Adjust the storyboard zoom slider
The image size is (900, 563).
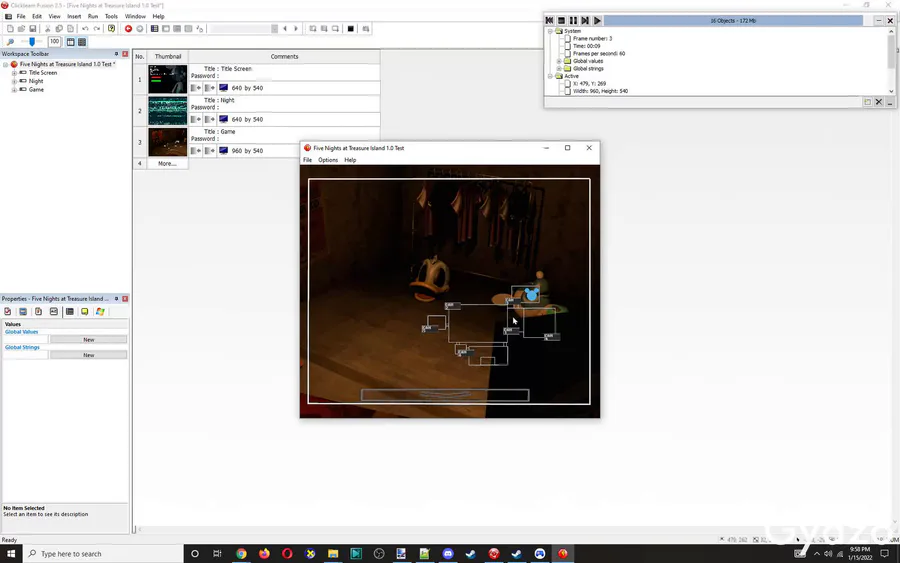(32, 42)
